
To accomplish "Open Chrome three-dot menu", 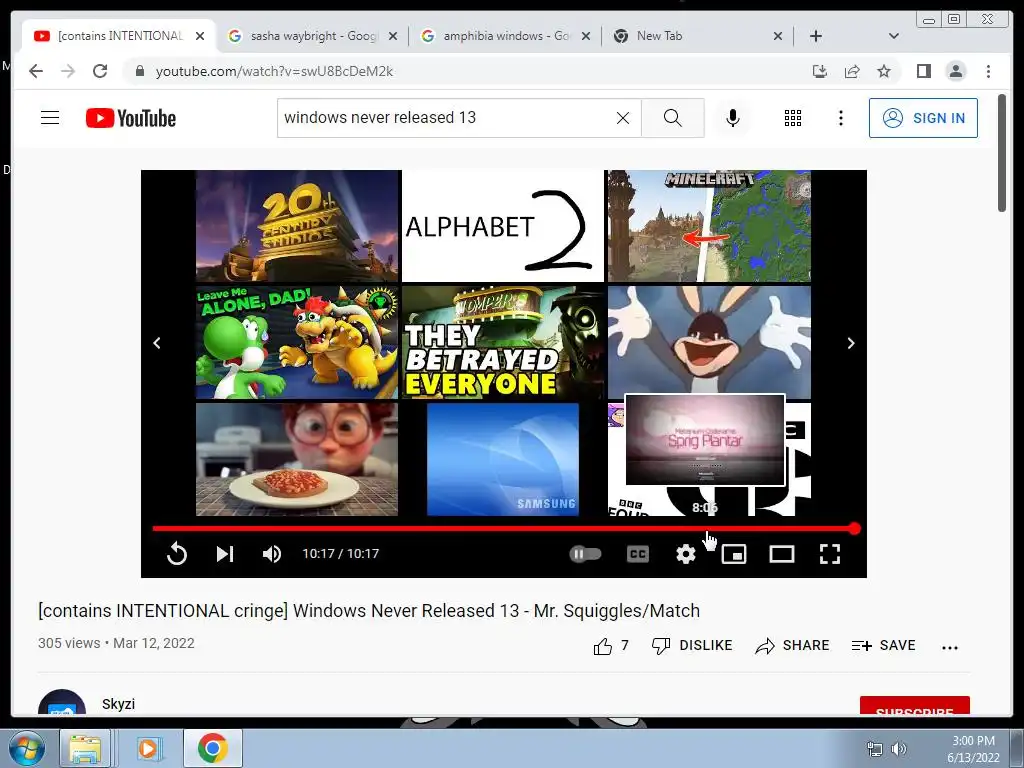I will pos(988,71).
